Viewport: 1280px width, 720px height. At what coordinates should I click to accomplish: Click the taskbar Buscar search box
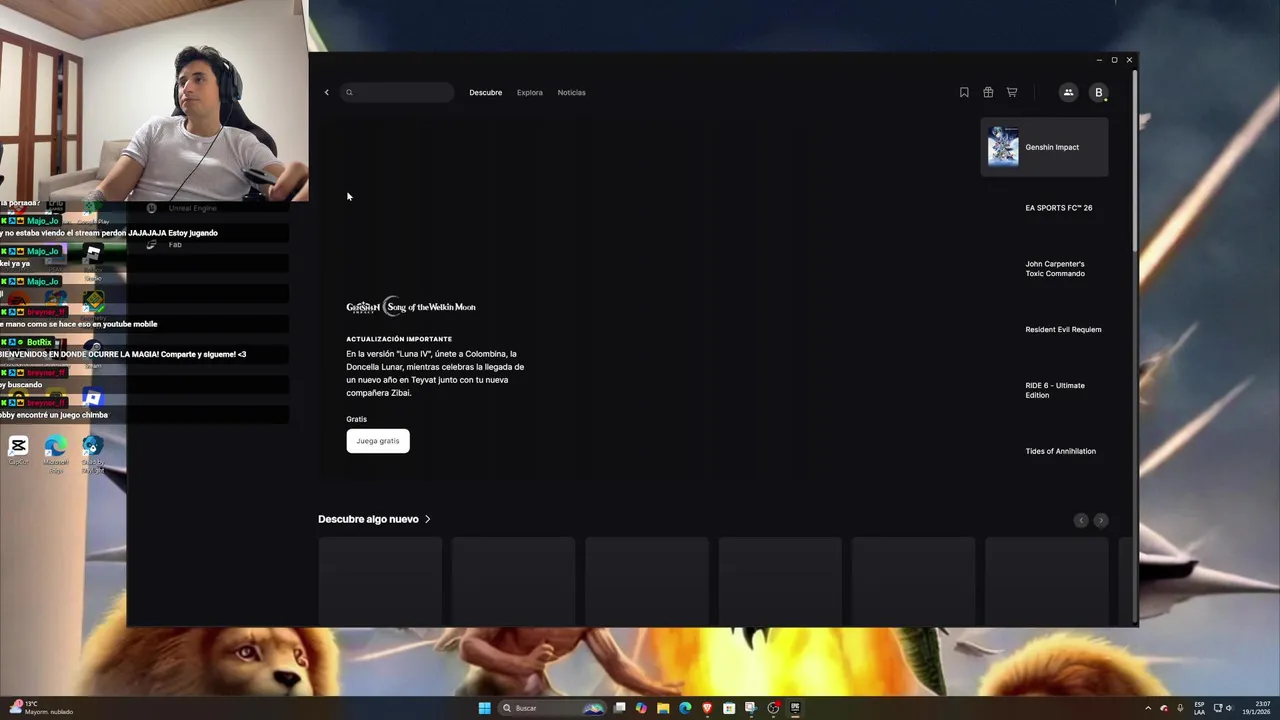pos(552,708)
